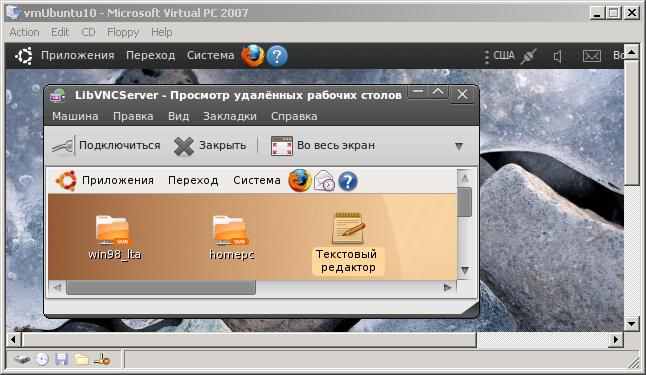Click the Virtual PC vertical scrollbar up arrow
This screenshot has width=646, height=375.
coord(631,52)
